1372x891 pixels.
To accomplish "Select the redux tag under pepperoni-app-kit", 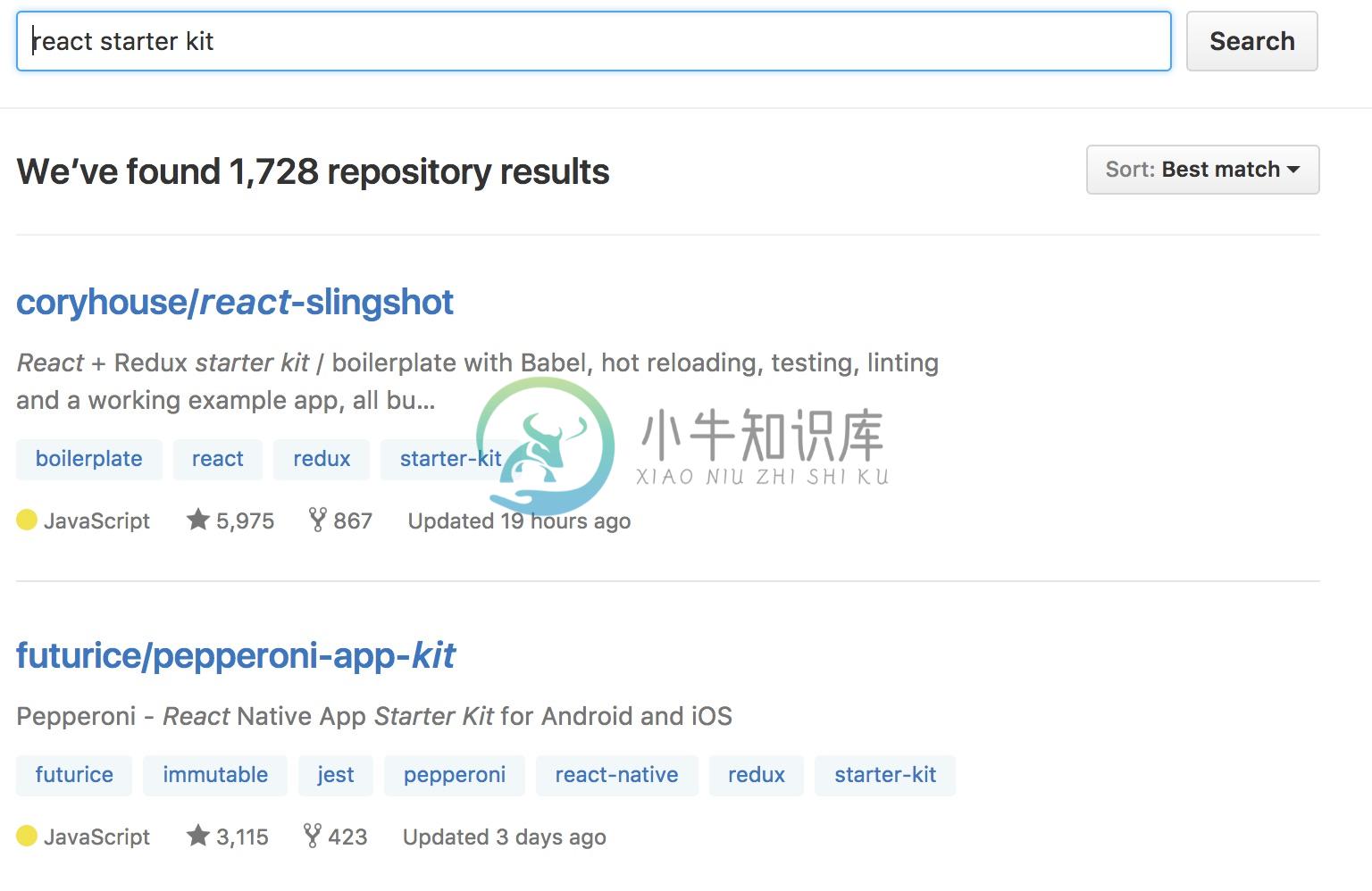I will tap(757, 775).
